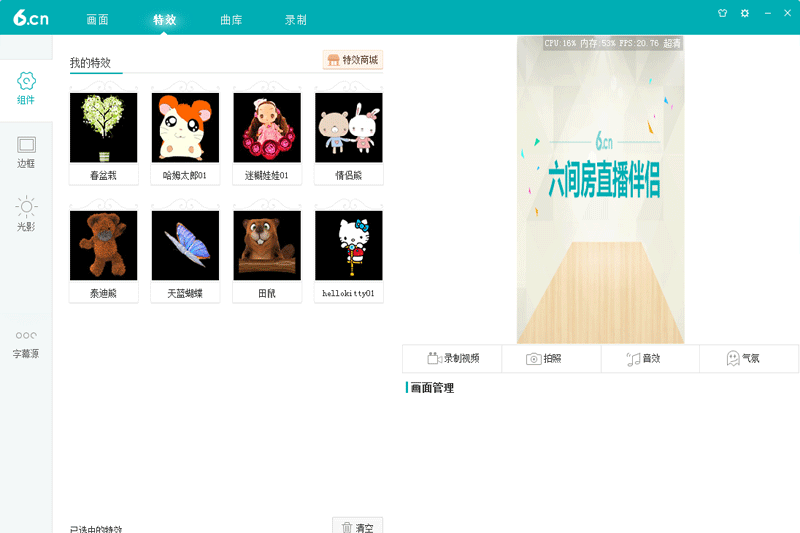Choose the 迷糊娃娃01 effect thumbnail

coord(267,128)
